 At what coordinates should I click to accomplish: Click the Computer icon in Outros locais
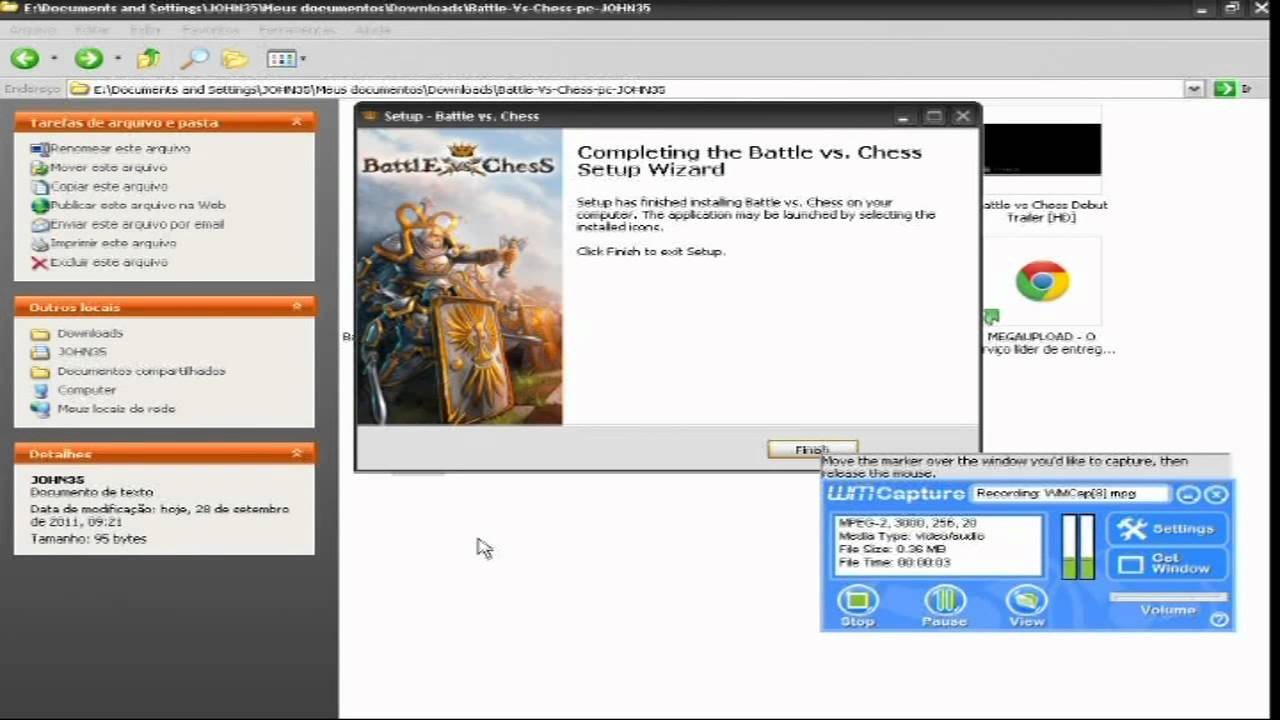point(40,390)
